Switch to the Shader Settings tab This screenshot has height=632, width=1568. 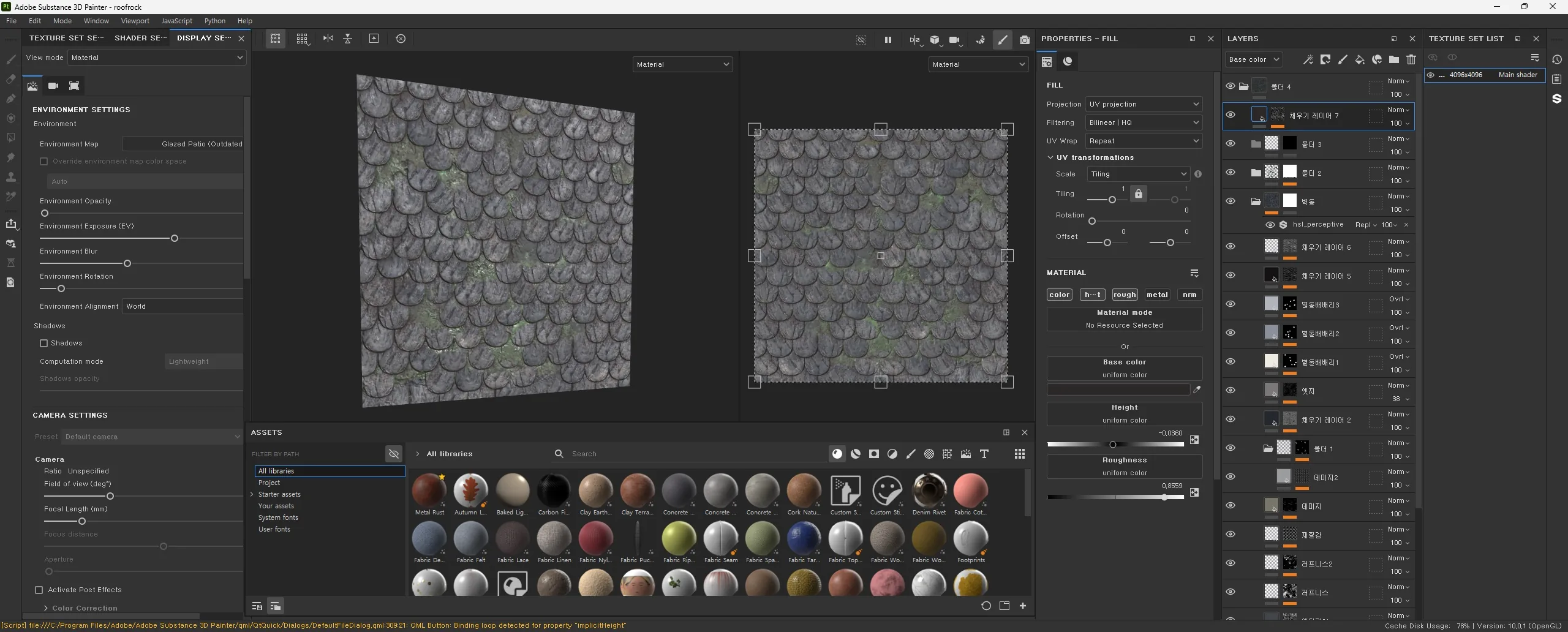(140, 38)
